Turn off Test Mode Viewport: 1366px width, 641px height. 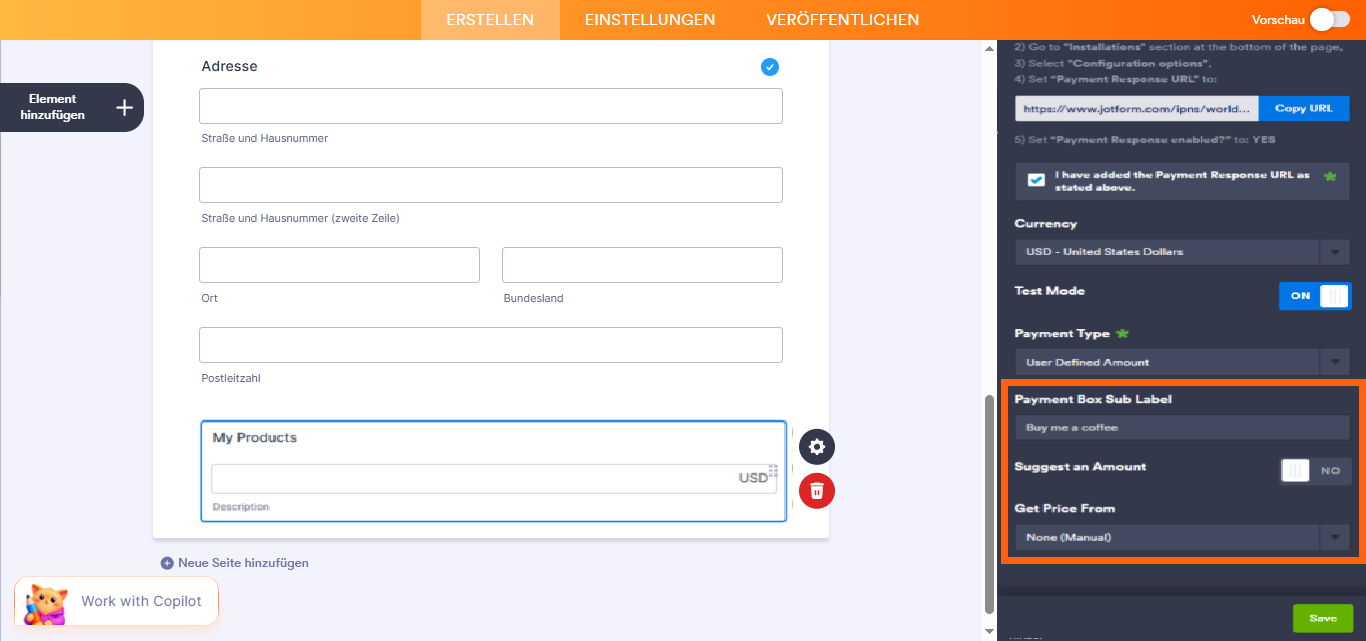tap(1315, 295)
